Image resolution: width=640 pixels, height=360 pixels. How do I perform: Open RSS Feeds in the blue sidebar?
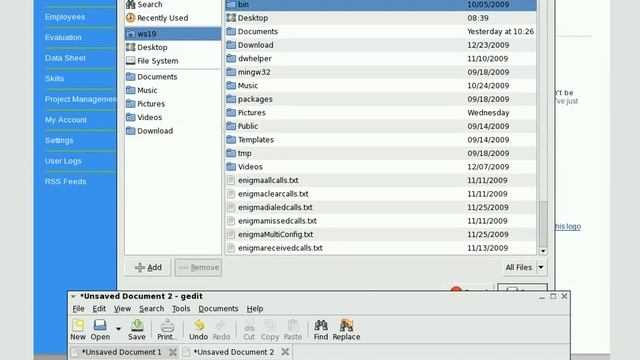click(x=65, y=181)
